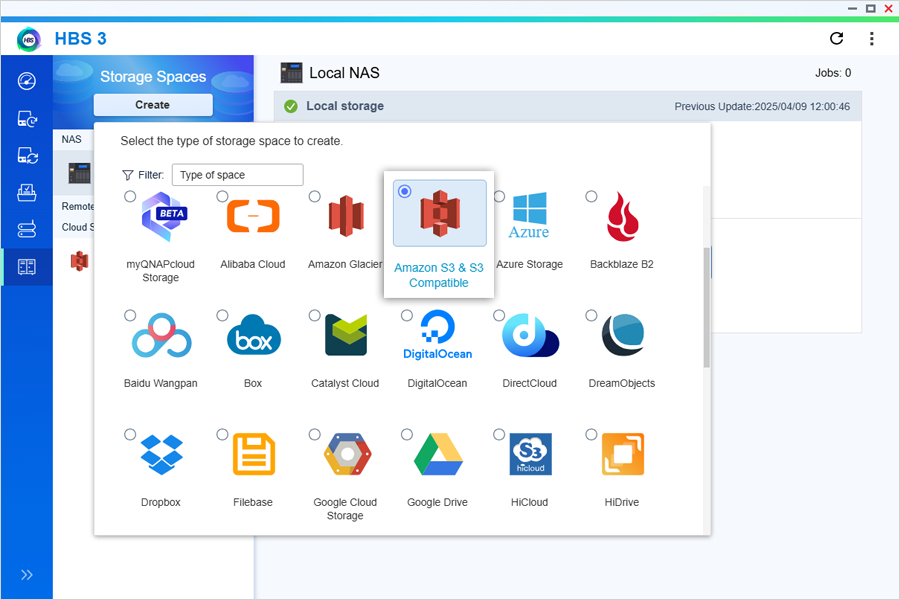This screenshot has width=900, height=600.
Task: Click the Amazon Glacier logo icon
Action: tap(346, 216)
